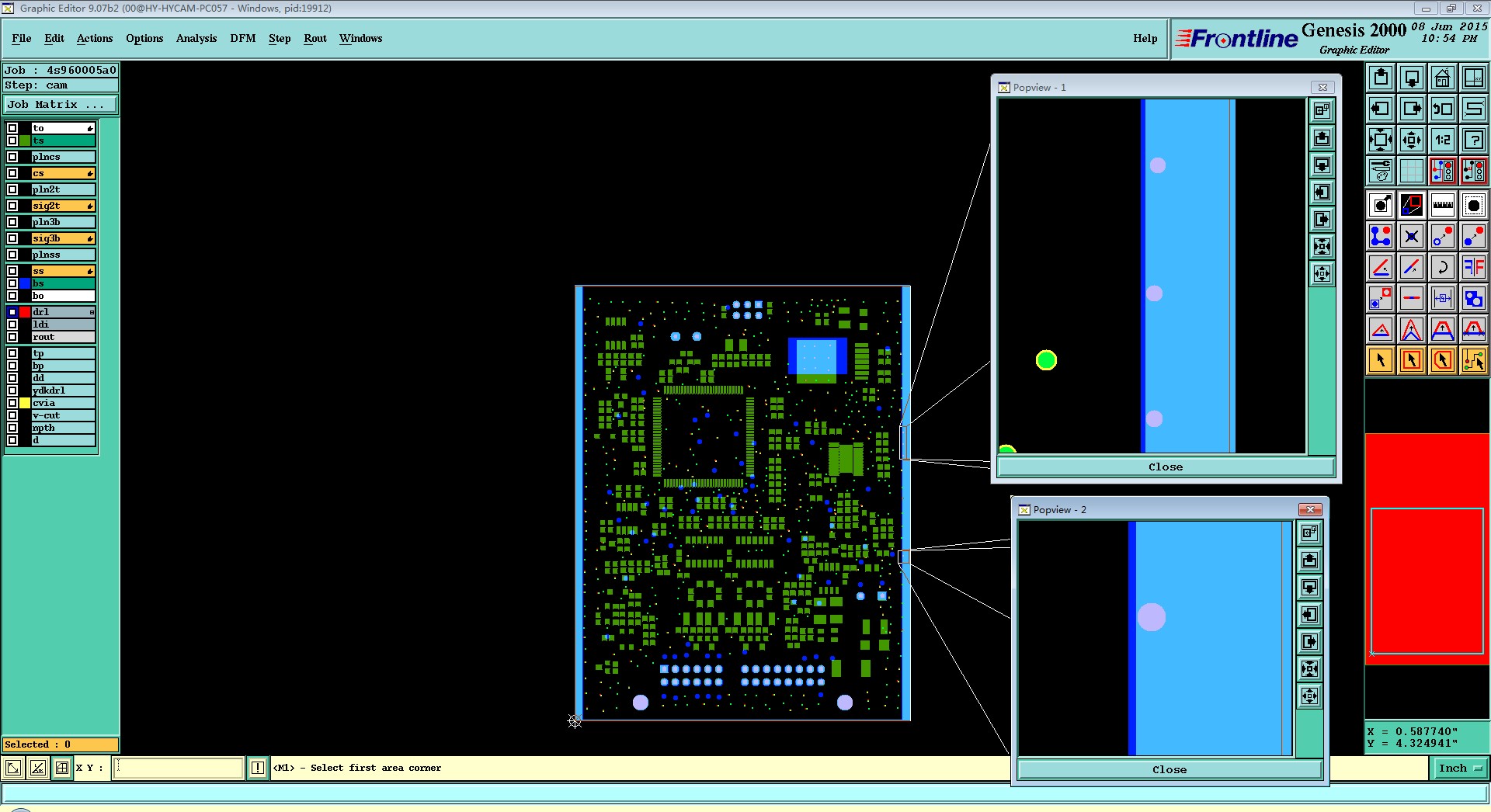Click the previous view undo-zoom icon

(1443, 109)
